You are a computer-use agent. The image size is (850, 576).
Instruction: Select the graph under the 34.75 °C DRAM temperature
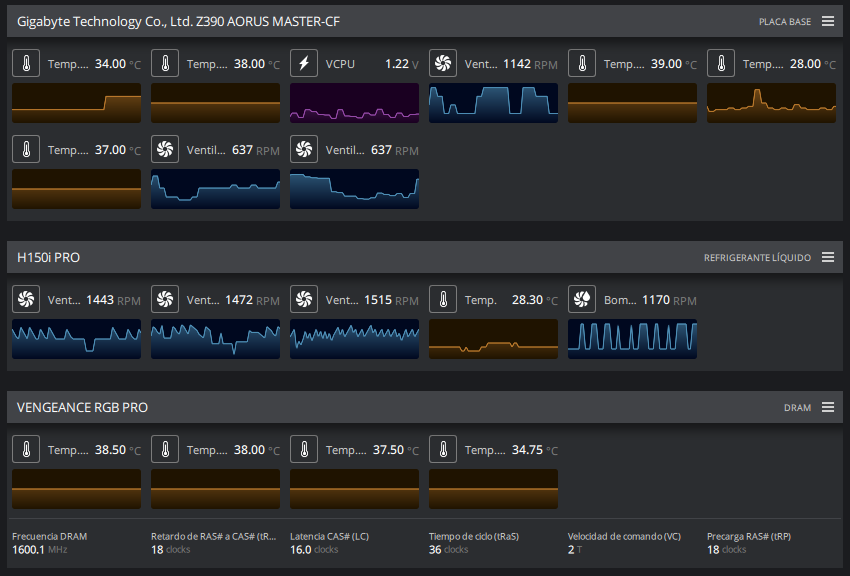click(x=493, y=489)
